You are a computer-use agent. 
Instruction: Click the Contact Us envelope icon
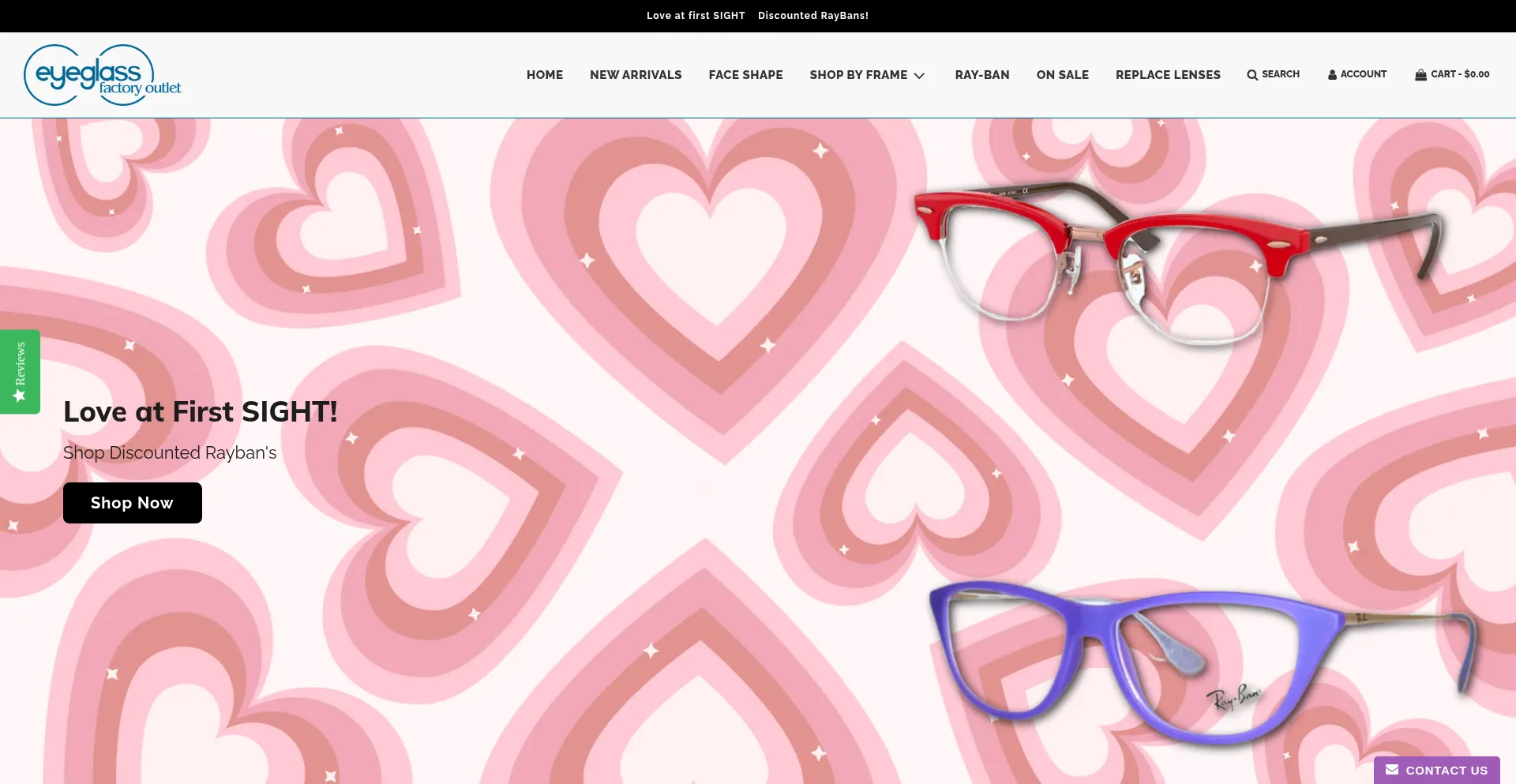click(x=1392, y=770)
